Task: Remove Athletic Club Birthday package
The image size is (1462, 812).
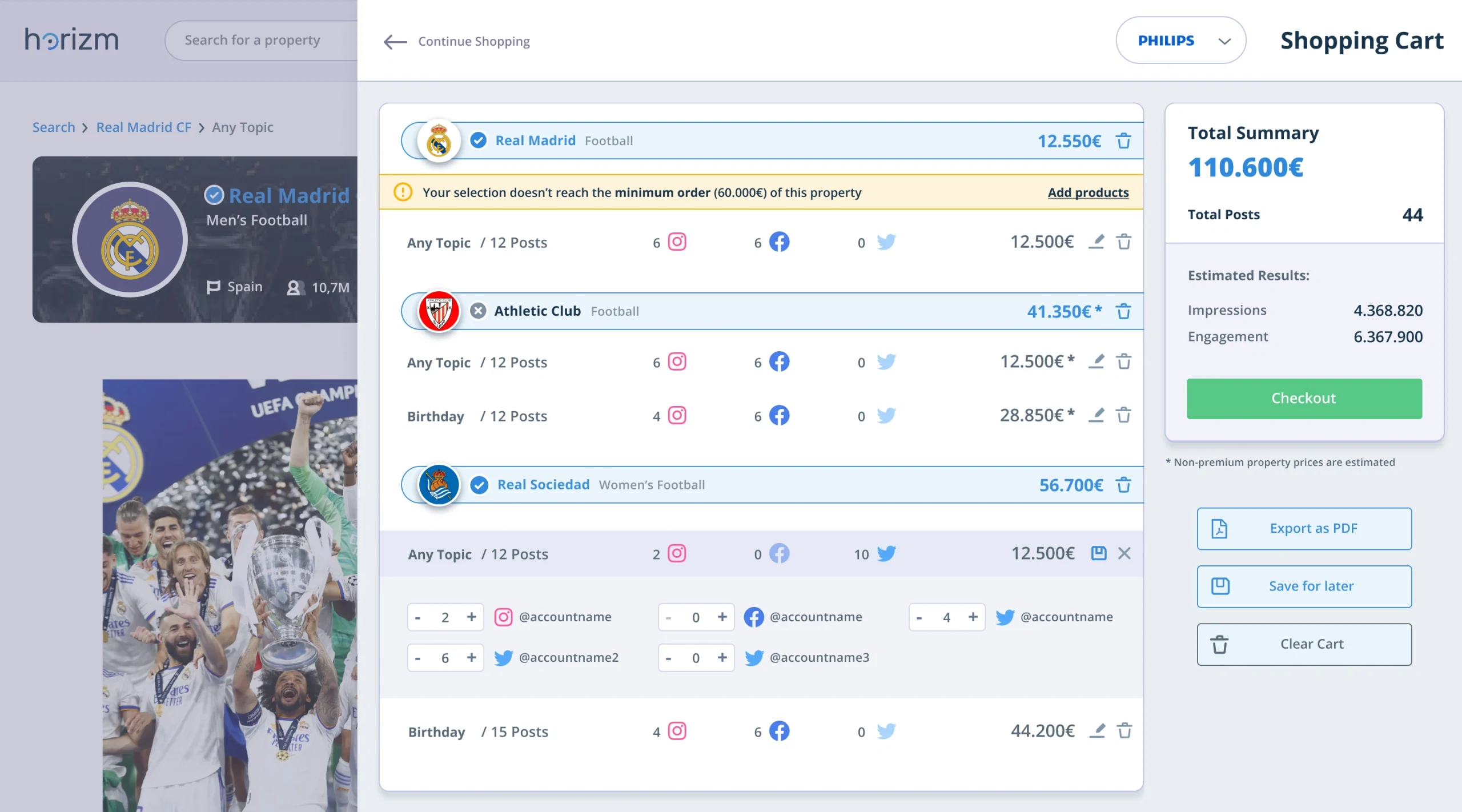Action: pyautogui.click(x=1123, y=415)
